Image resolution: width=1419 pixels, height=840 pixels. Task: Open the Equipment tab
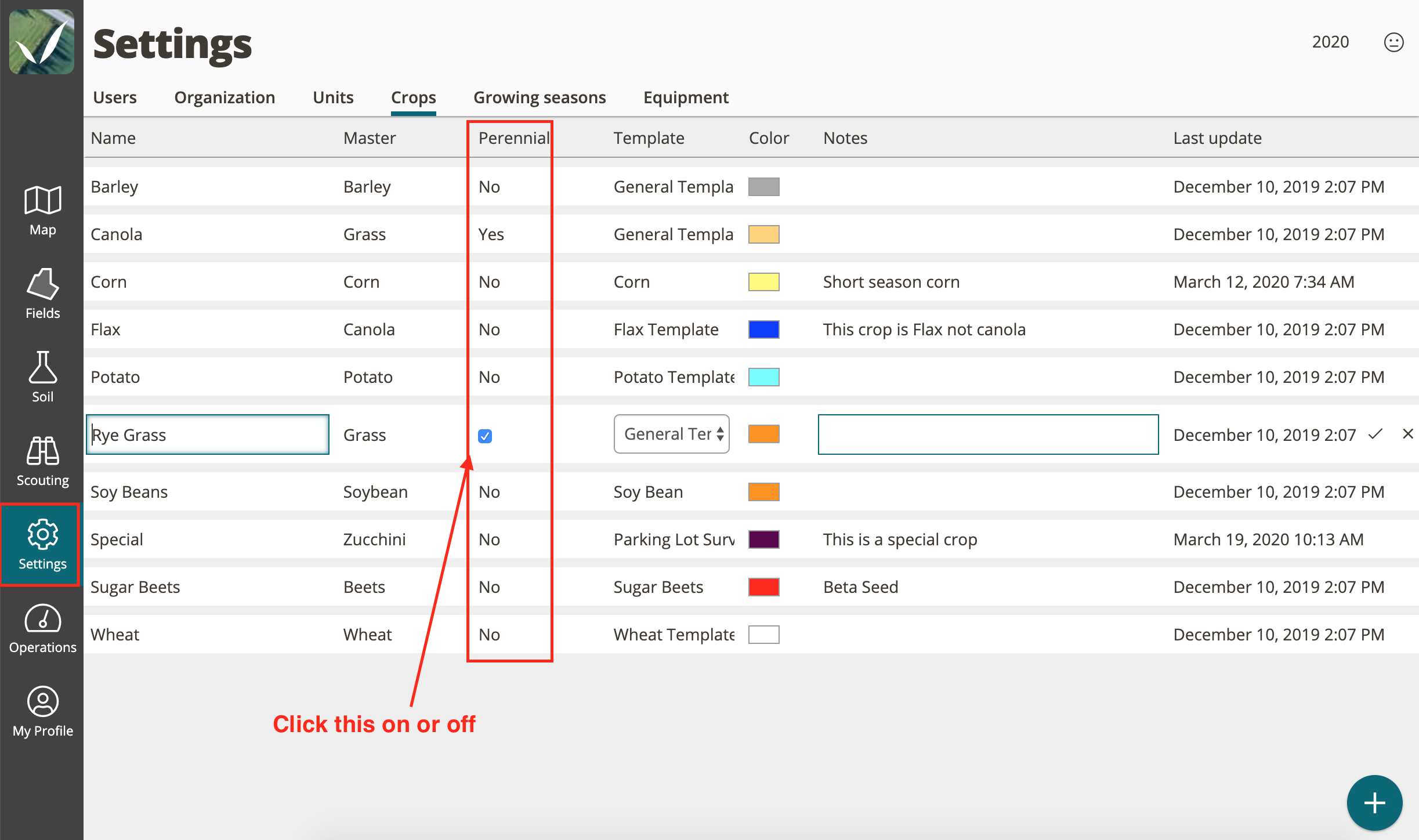coord(686,97)
